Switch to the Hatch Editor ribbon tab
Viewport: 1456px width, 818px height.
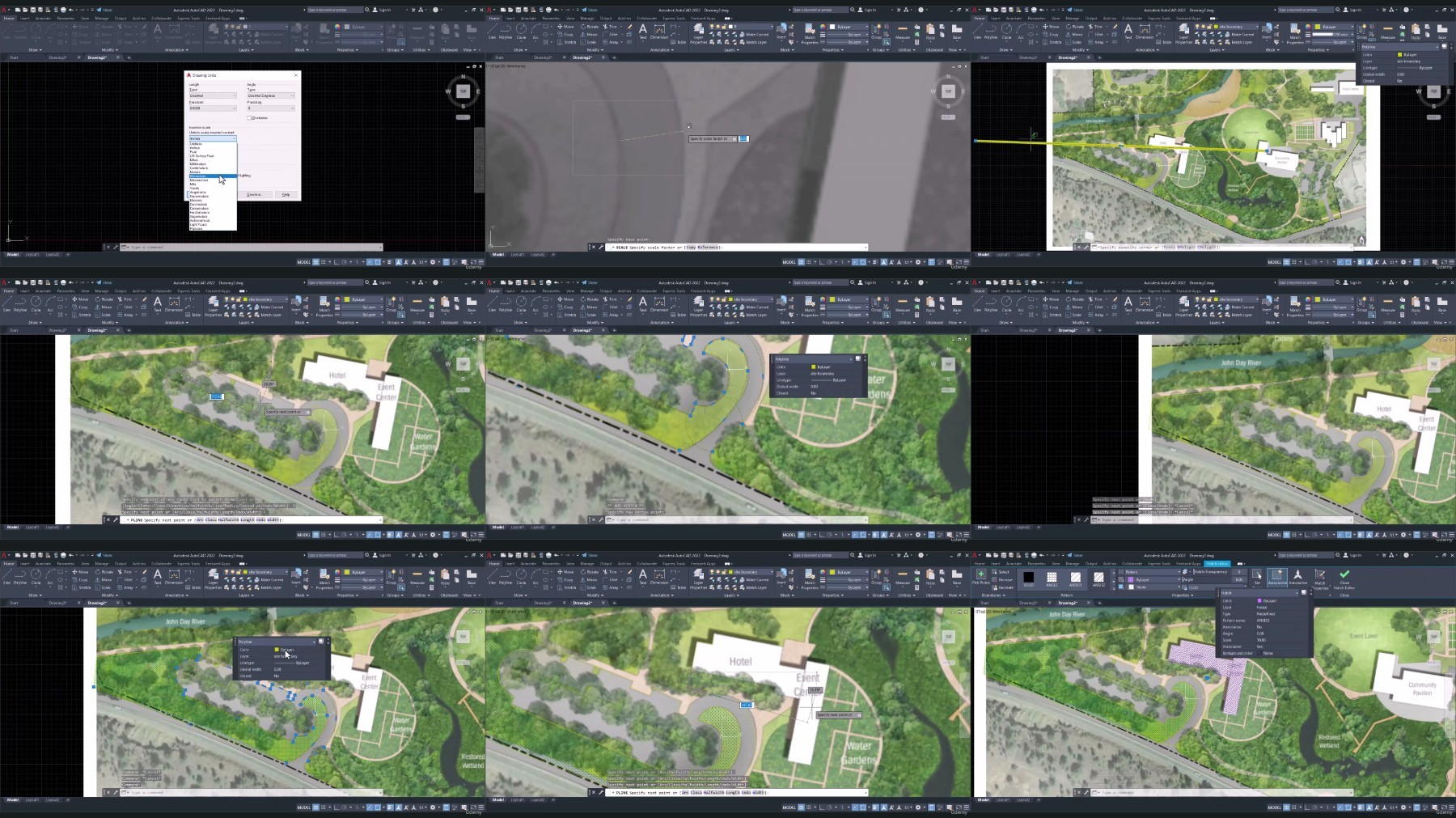coord(1217,563)
